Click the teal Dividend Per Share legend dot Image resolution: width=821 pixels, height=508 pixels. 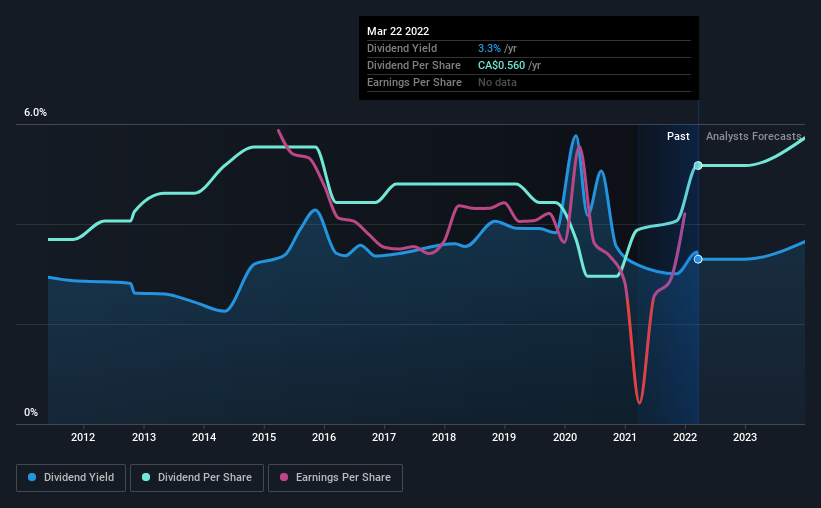tap(146, 477)
